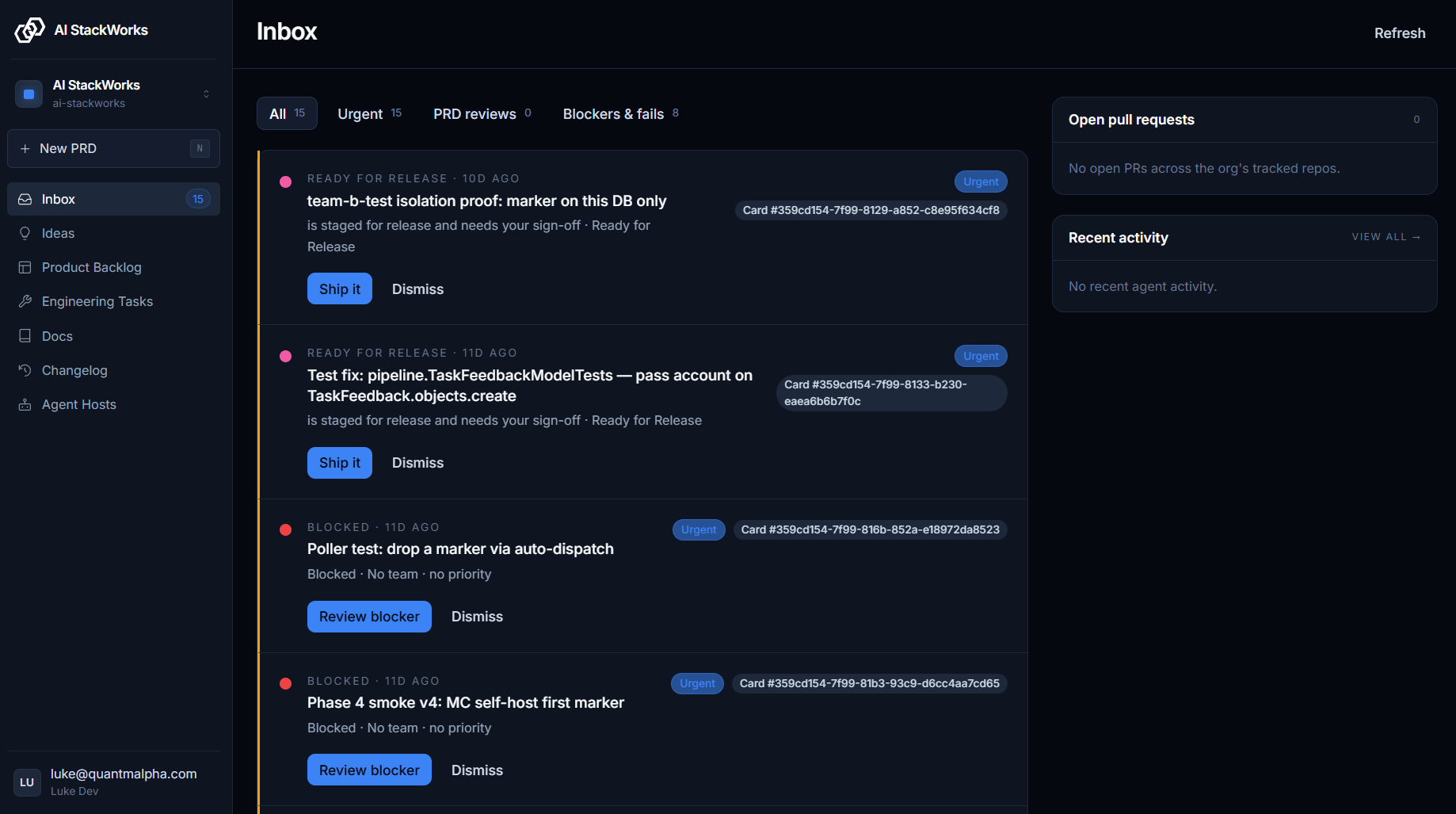Click Urgent badge on Phase 4 smoke card
Viewport: 1456px width, 814px height.
pyautogui.click(x=697, y=683)
